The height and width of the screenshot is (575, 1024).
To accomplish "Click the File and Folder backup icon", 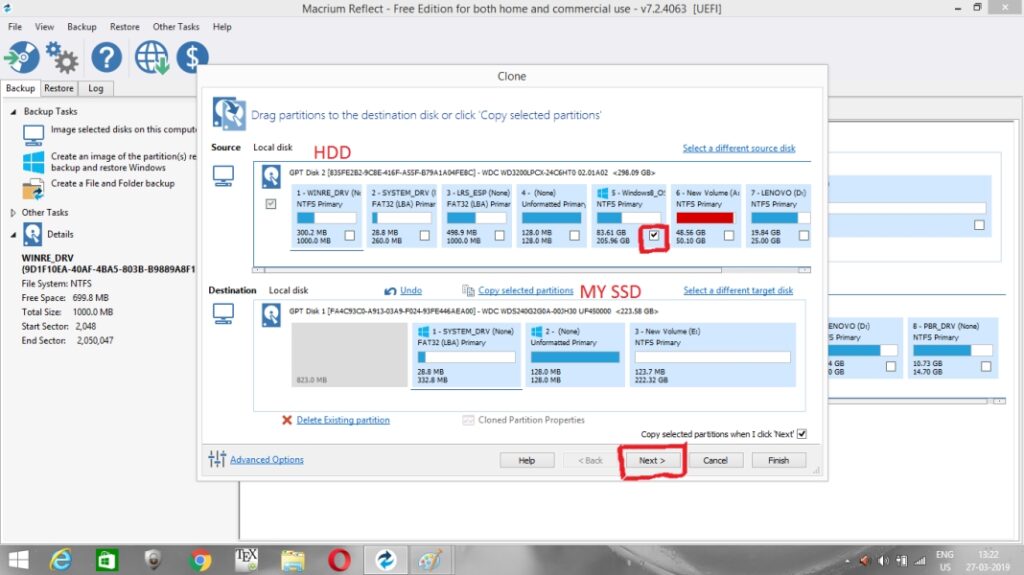I will point(33,188).
